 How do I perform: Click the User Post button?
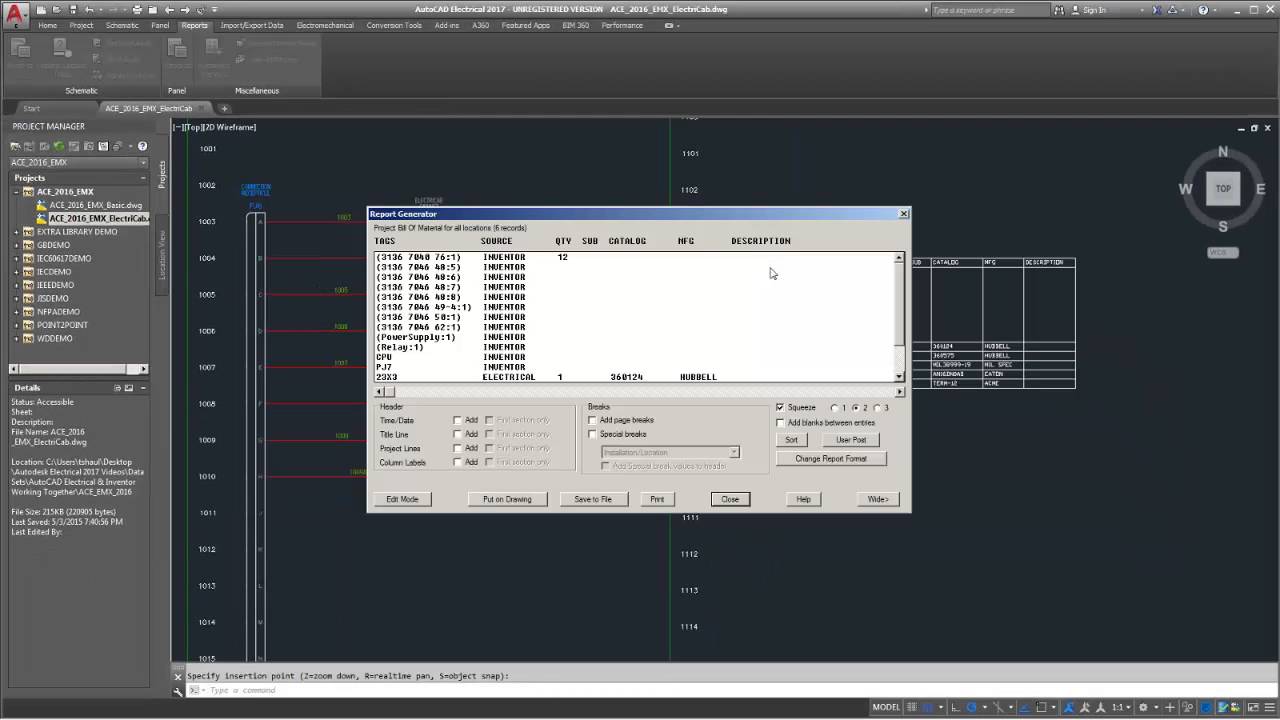coord(851,440)
